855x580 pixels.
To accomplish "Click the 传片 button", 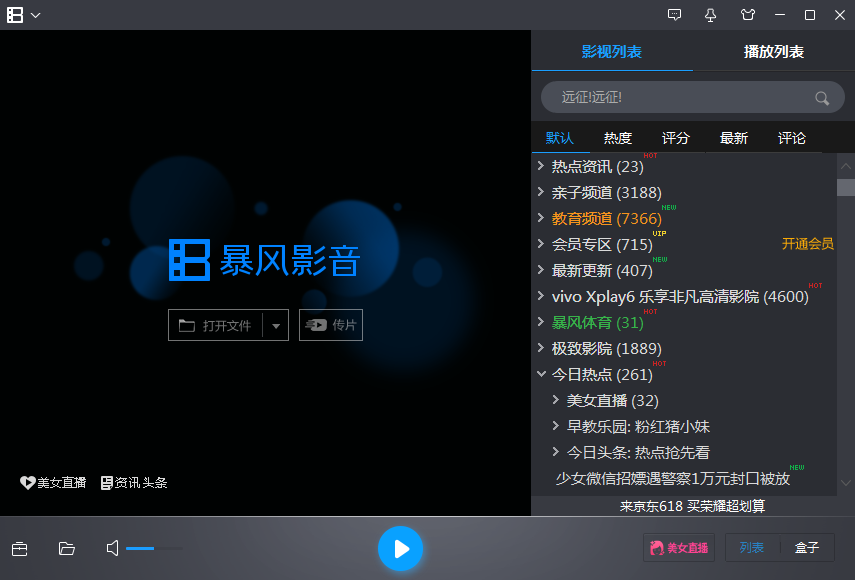I will point(331,324).
